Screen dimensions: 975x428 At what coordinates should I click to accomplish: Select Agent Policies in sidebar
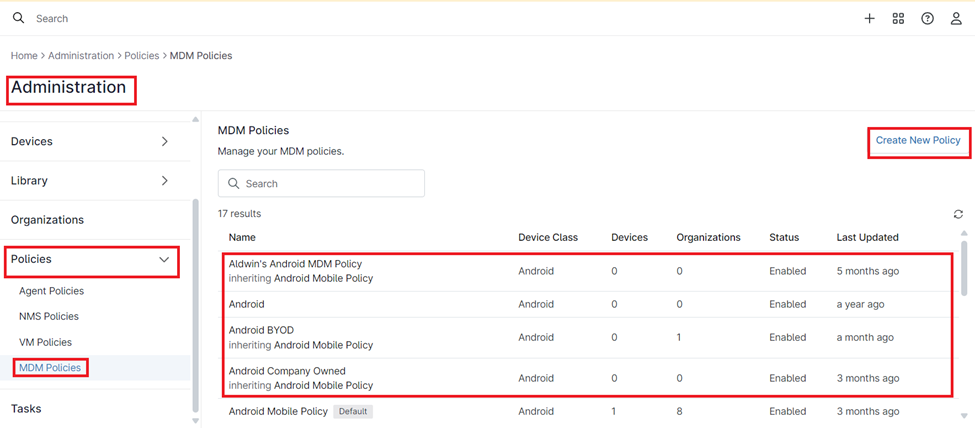tap(51, 291)
